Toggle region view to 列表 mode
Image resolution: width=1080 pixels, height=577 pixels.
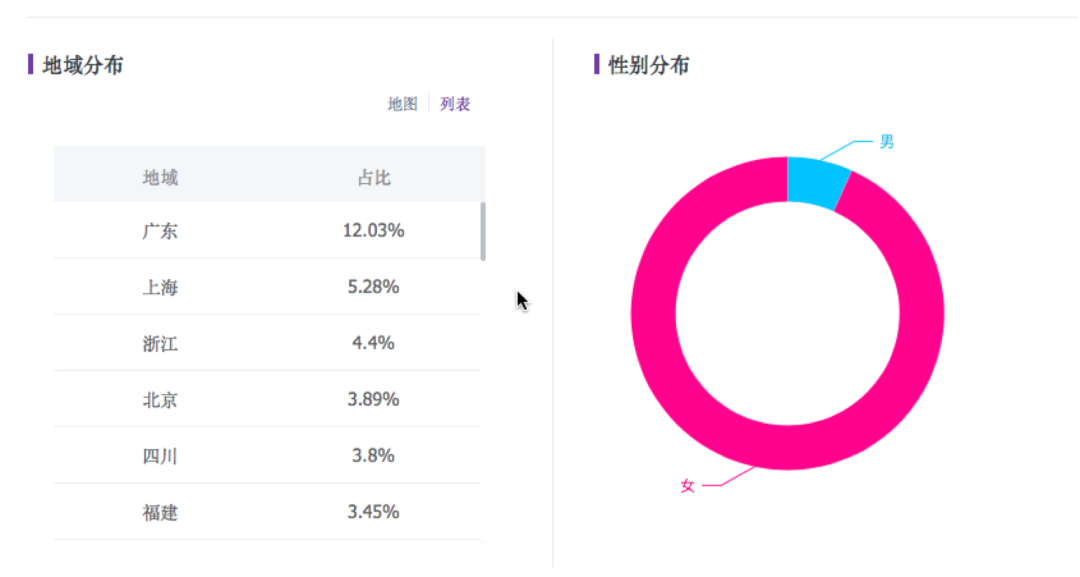[453, 103]
